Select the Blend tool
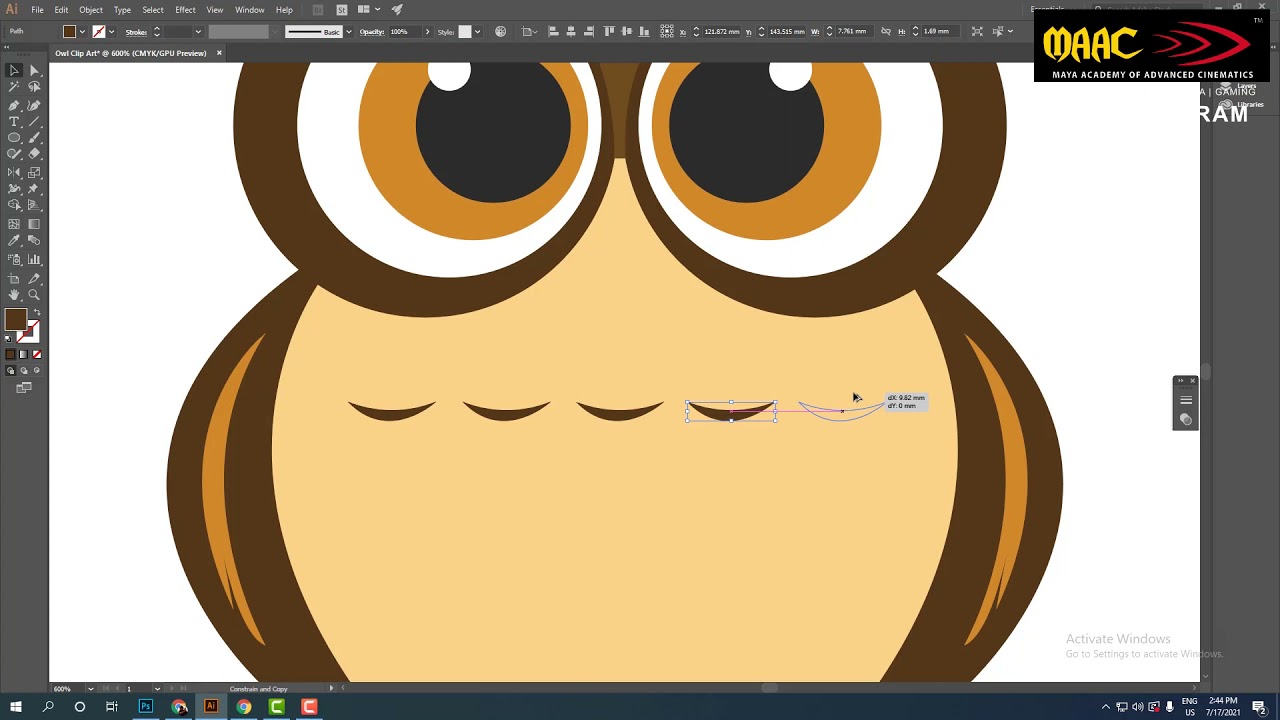The image size is (1280, 720). (34, 241)
